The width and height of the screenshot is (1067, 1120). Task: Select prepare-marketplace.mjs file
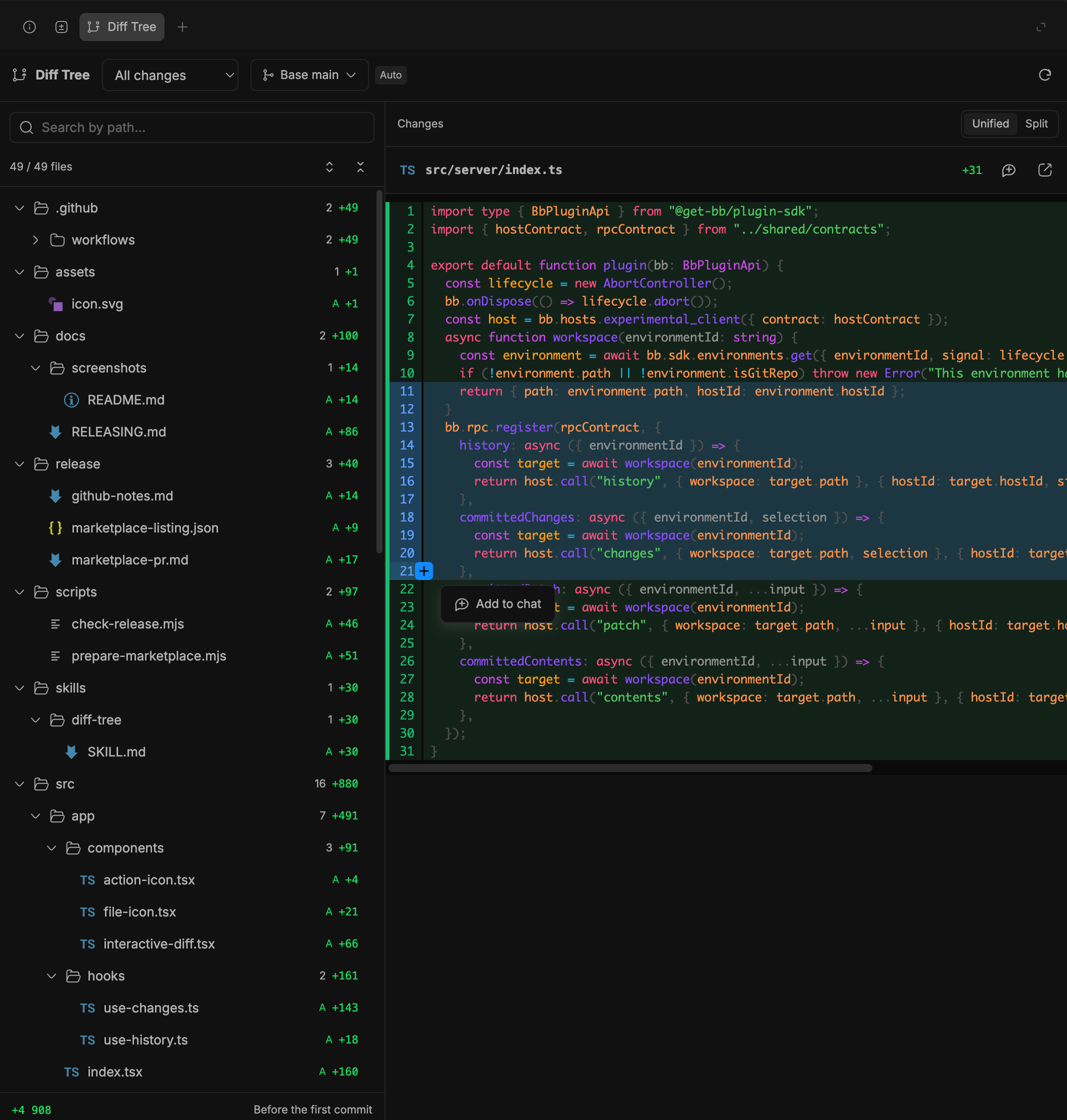(149, 656)
